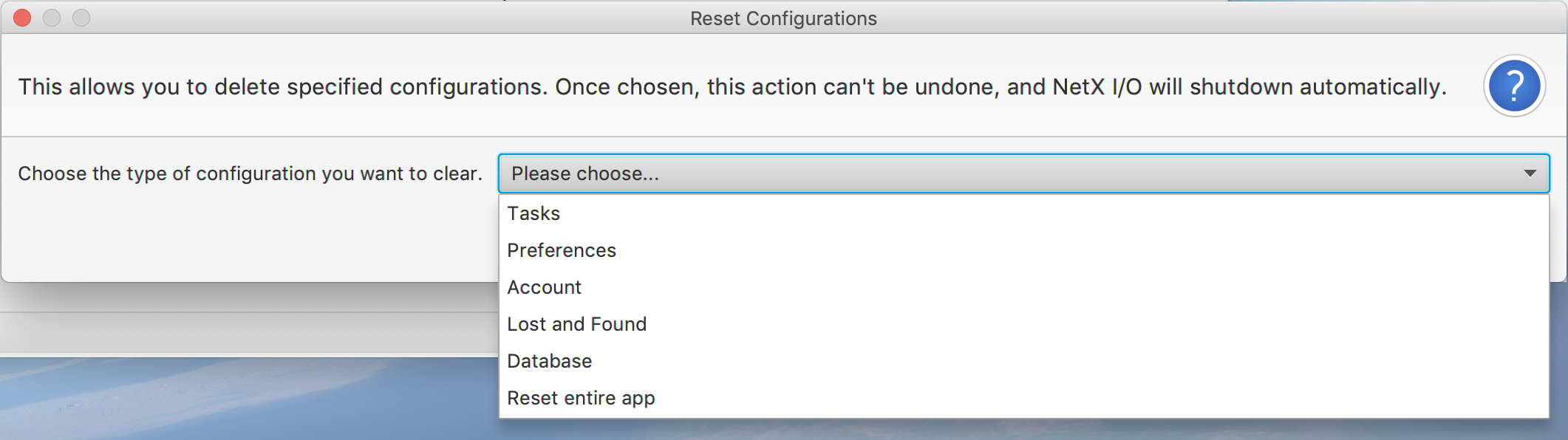Image resolution: width=1568 pixels, height=440 pixels.
Task: Select "Tasks" from the dropdown list
Action: click(534, 213)
